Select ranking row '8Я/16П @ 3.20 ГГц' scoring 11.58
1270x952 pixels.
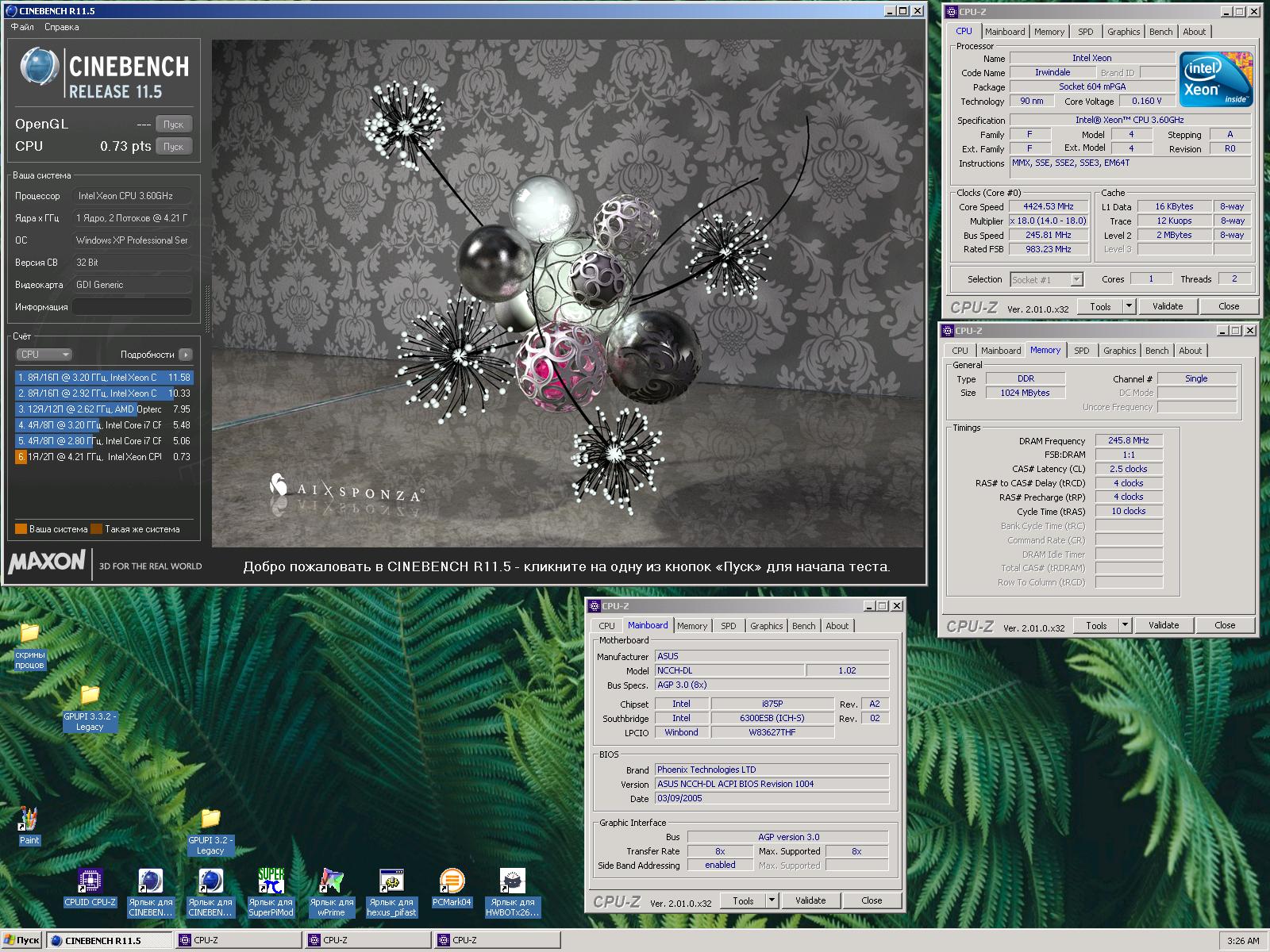[x=104, y=378]
